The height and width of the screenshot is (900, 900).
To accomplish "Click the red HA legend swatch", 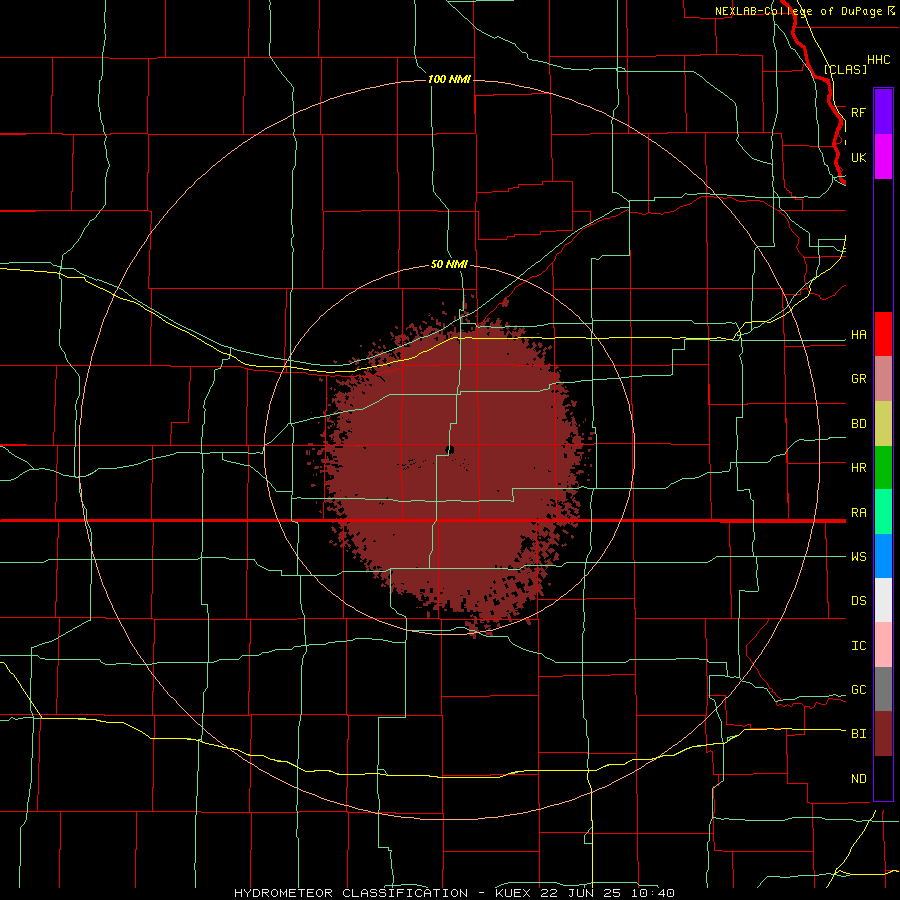I will [883, 334].
